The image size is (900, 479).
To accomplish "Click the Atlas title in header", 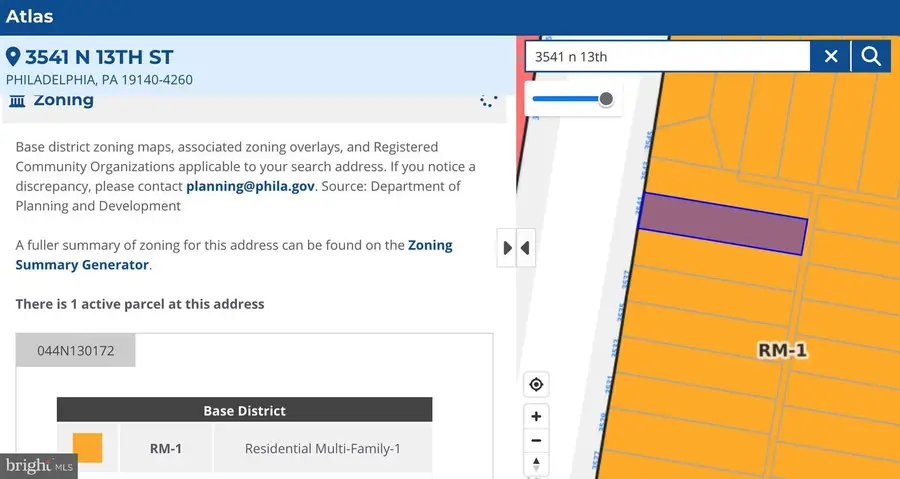I will [29, 16].
